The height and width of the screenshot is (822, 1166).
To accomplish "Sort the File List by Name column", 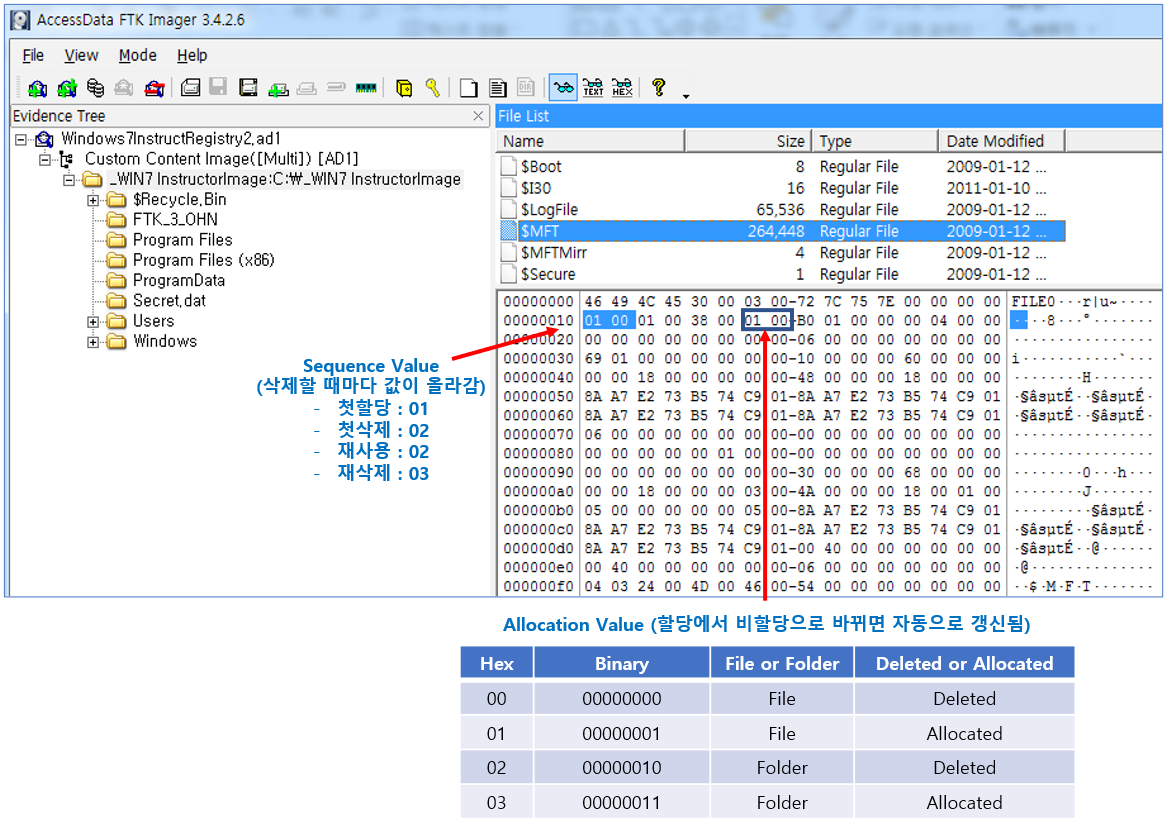I will tap(590, 141).
